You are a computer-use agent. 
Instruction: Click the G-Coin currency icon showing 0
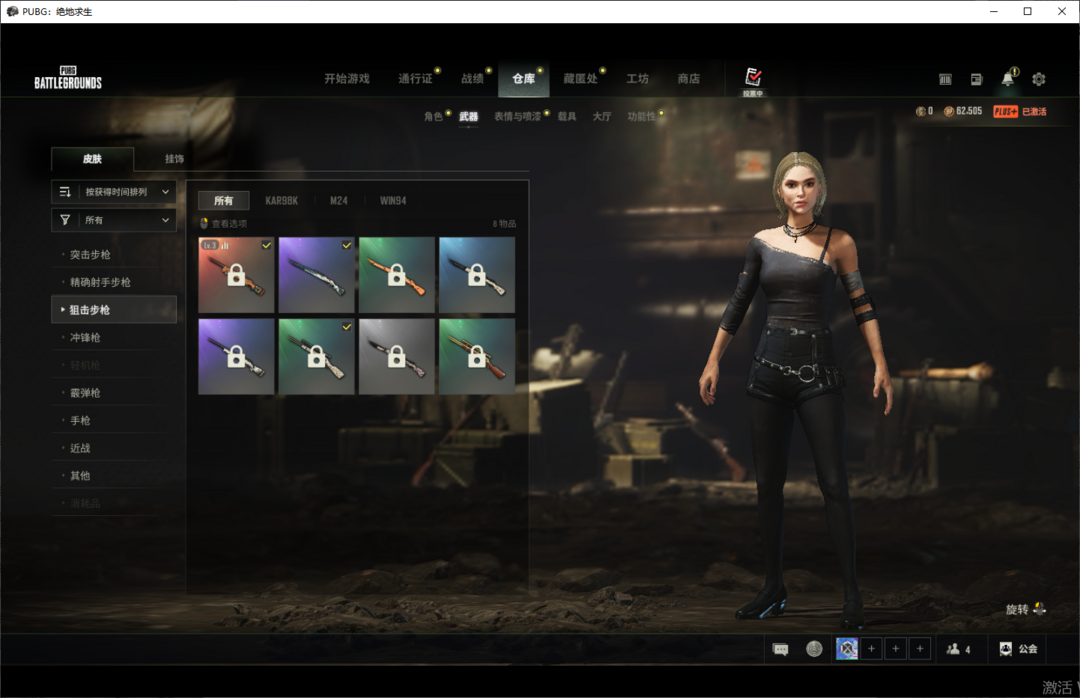pos(920,111)
